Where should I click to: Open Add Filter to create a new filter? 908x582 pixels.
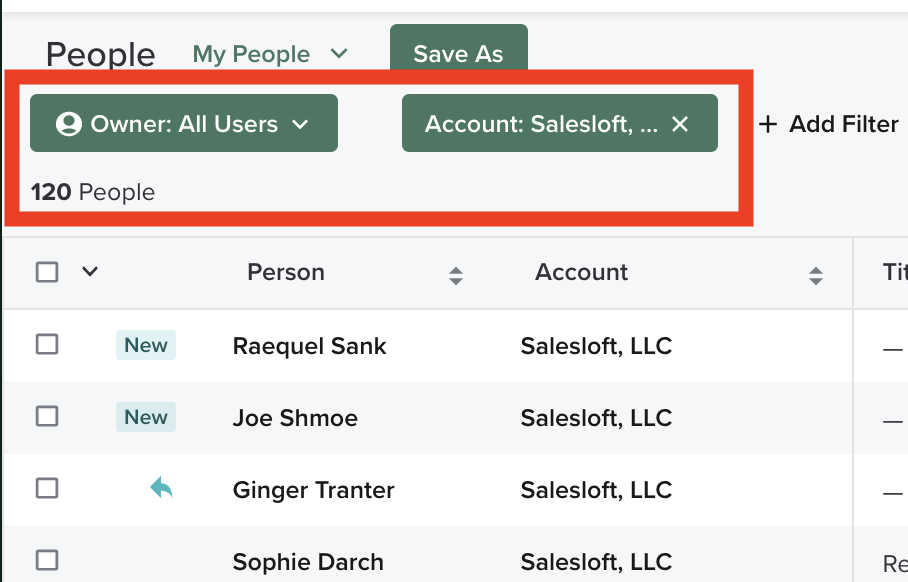(828, 124)
